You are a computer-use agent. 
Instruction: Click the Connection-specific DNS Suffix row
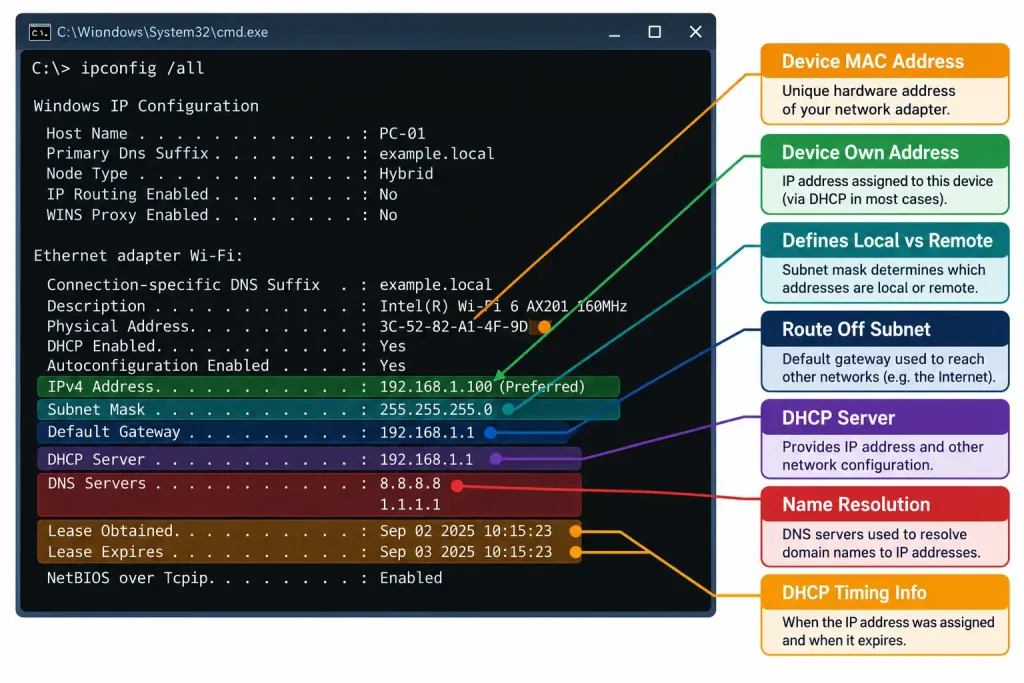tap(269, 285)
